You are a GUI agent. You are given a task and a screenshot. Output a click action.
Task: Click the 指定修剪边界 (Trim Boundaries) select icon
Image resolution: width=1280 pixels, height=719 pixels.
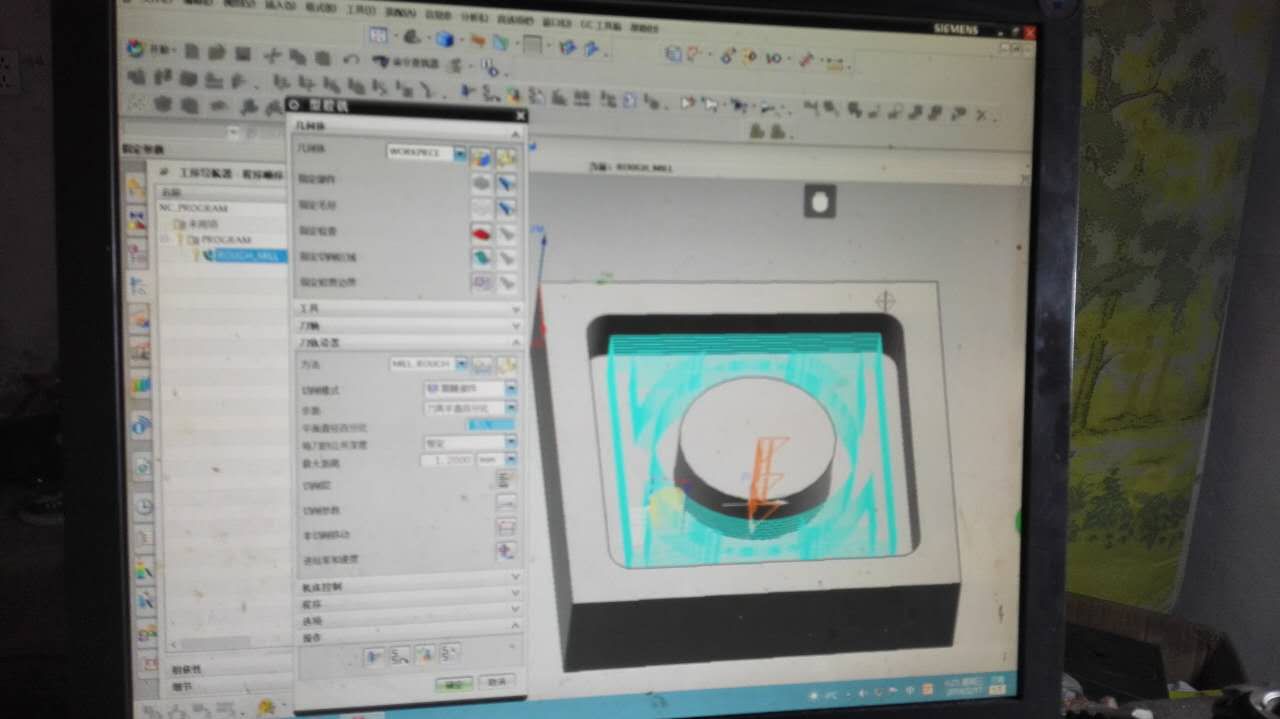click(482, 284)
